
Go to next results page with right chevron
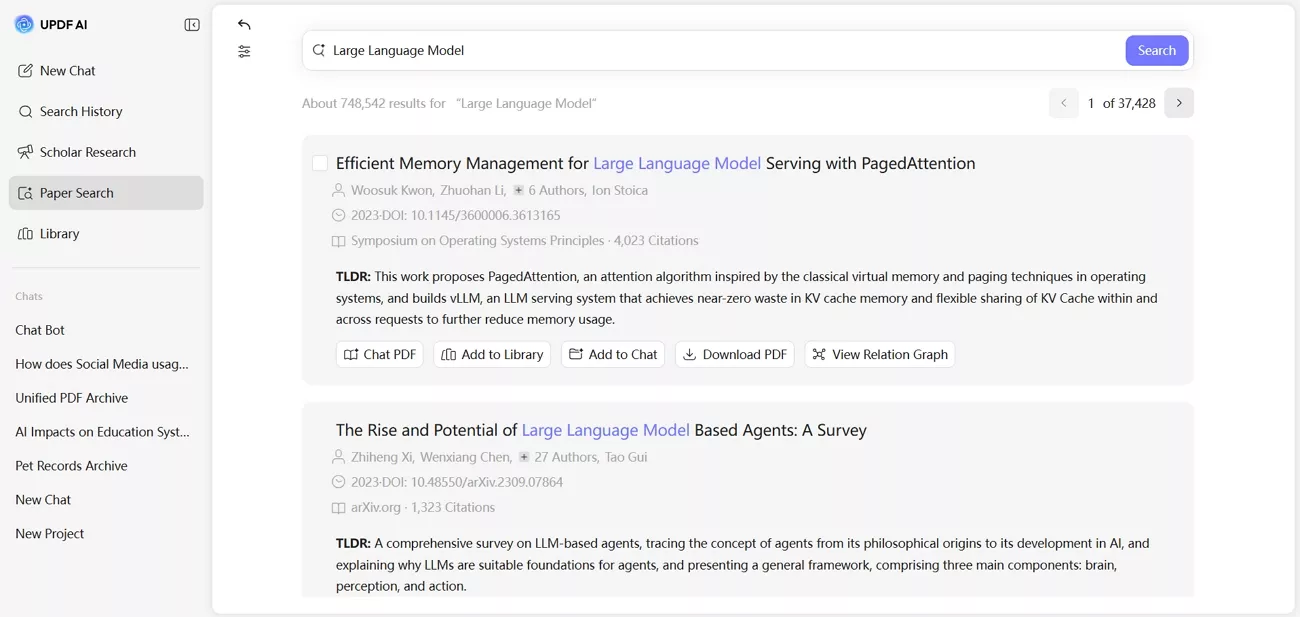[x=1178, y=102]
